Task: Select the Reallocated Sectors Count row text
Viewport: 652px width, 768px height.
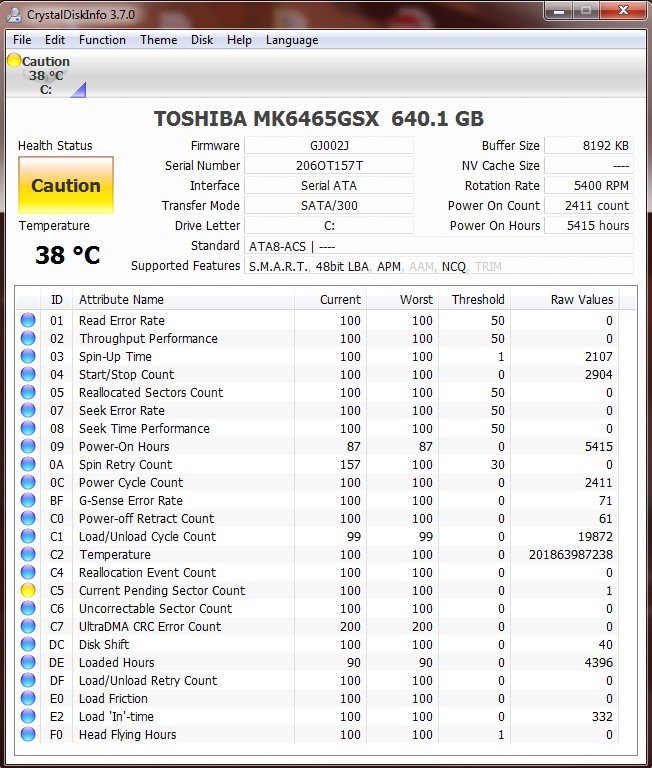Action: [151, 392]
